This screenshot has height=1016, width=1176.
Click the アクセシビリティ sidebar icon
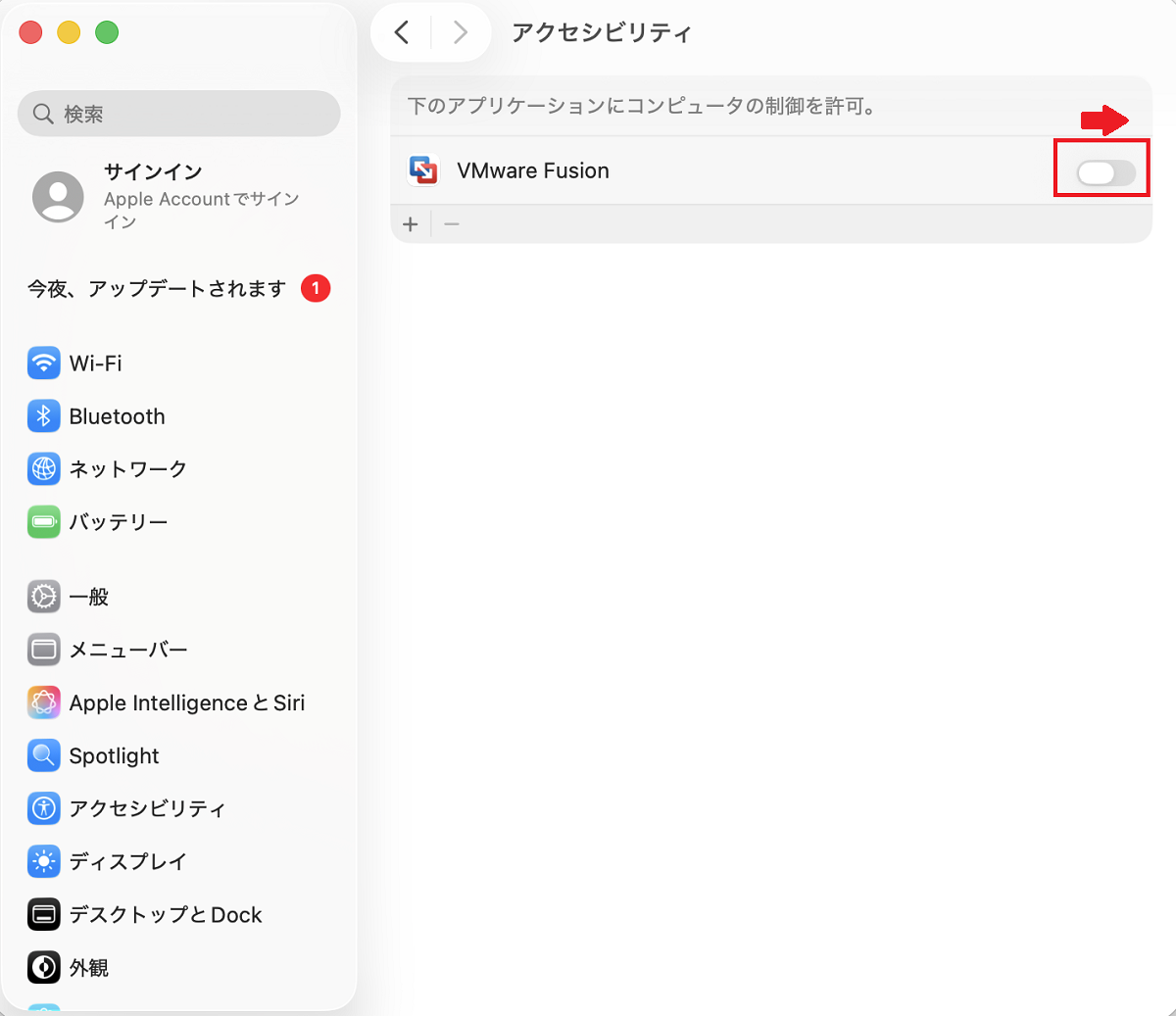[x=44, y=808]
